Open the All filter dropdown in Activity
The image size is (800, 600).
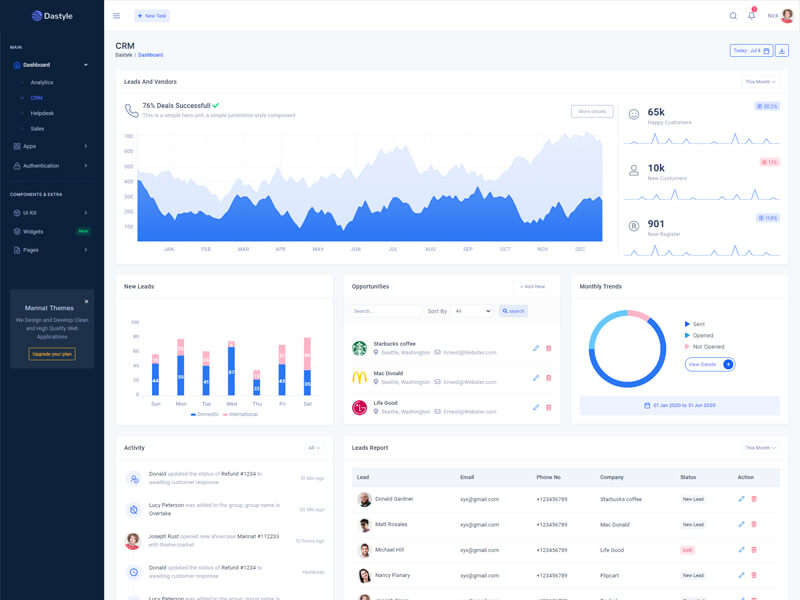315,448
